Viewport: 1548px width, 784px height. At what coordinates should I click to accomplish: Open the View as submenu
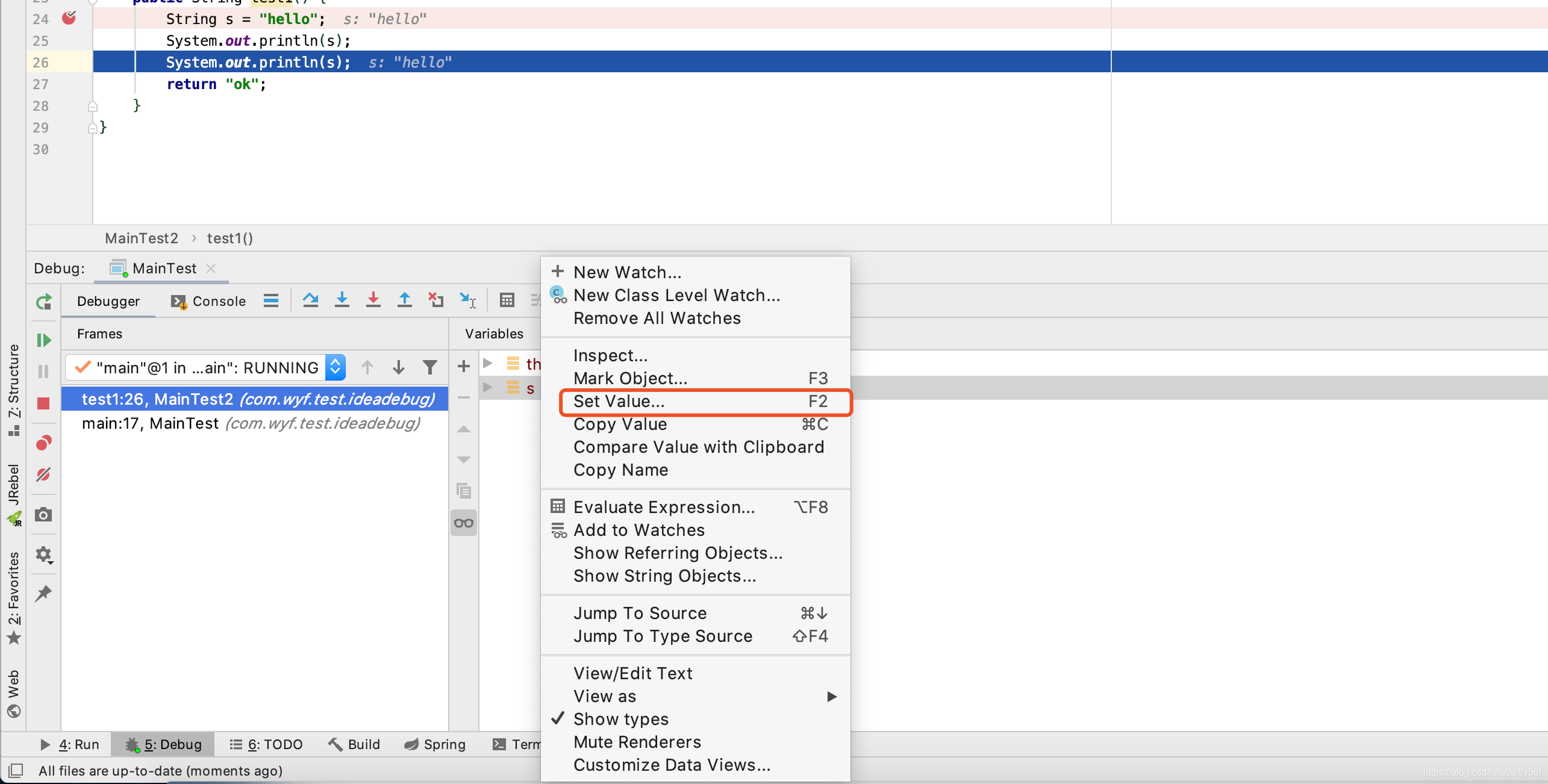click(605, 696)
